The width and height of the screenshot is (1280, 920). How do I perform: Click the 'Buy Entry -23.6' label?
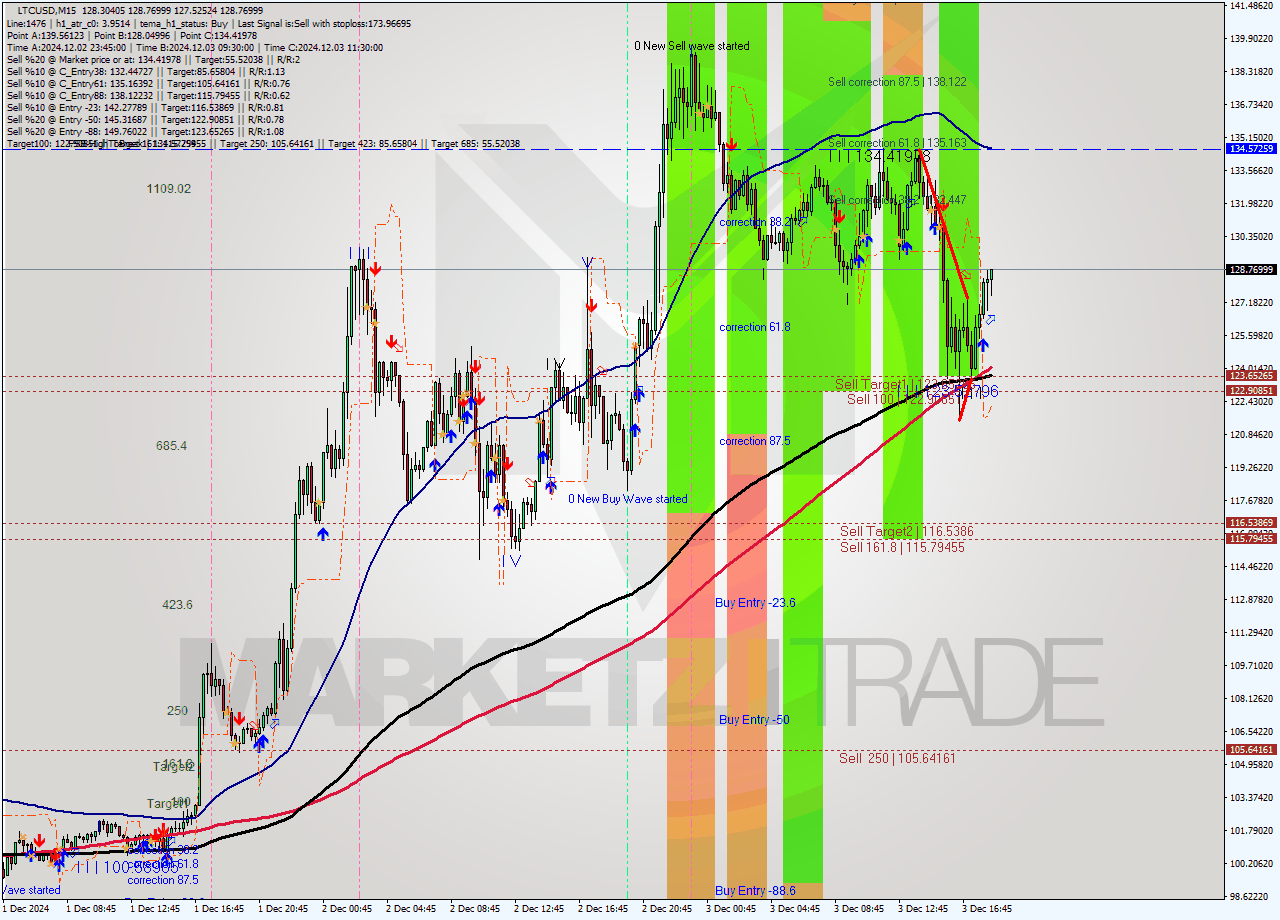pos(755,602)
